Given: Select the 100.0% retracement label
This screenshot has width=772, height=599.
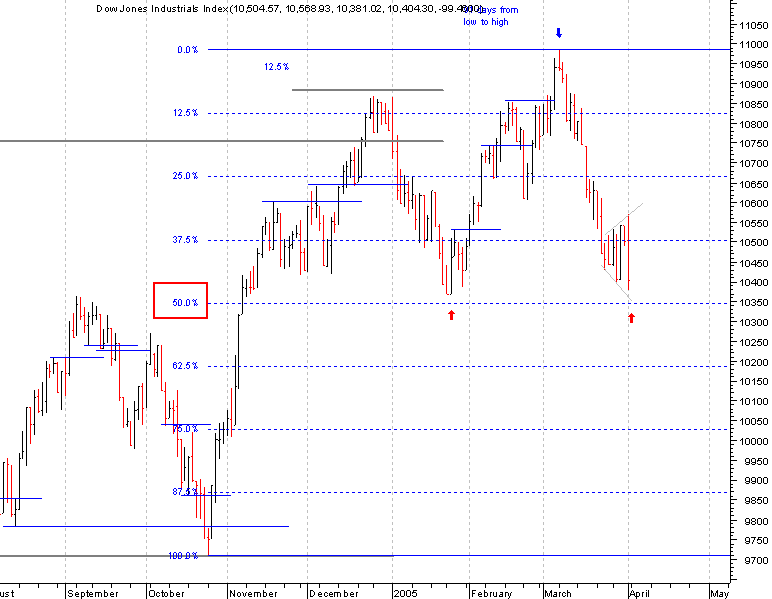Looking at the screenshot, I should [x=183, y=556].
